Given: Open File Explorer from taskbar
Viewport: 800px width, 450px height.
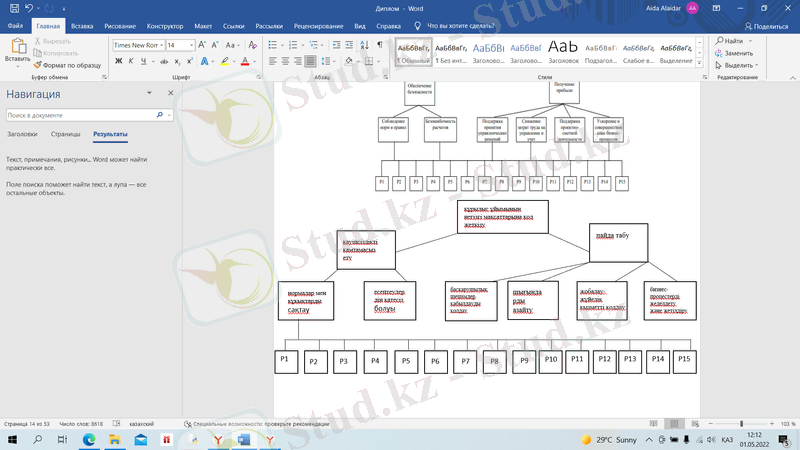Looking at the screenshot, I should [x=114, y=439].
